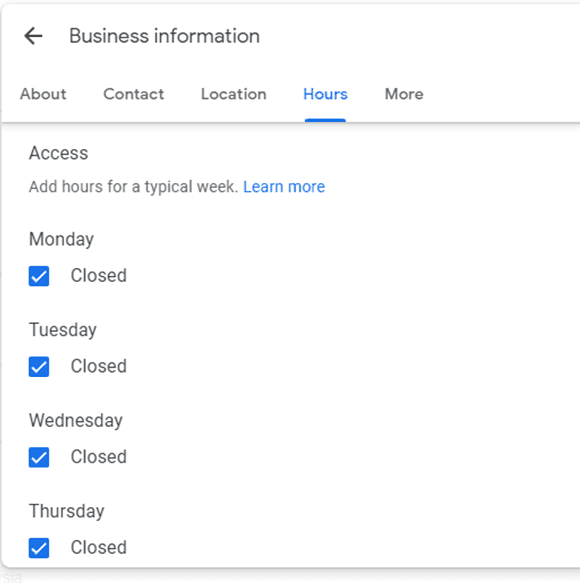Uncheck the Monday Closed checkbox

39,276
